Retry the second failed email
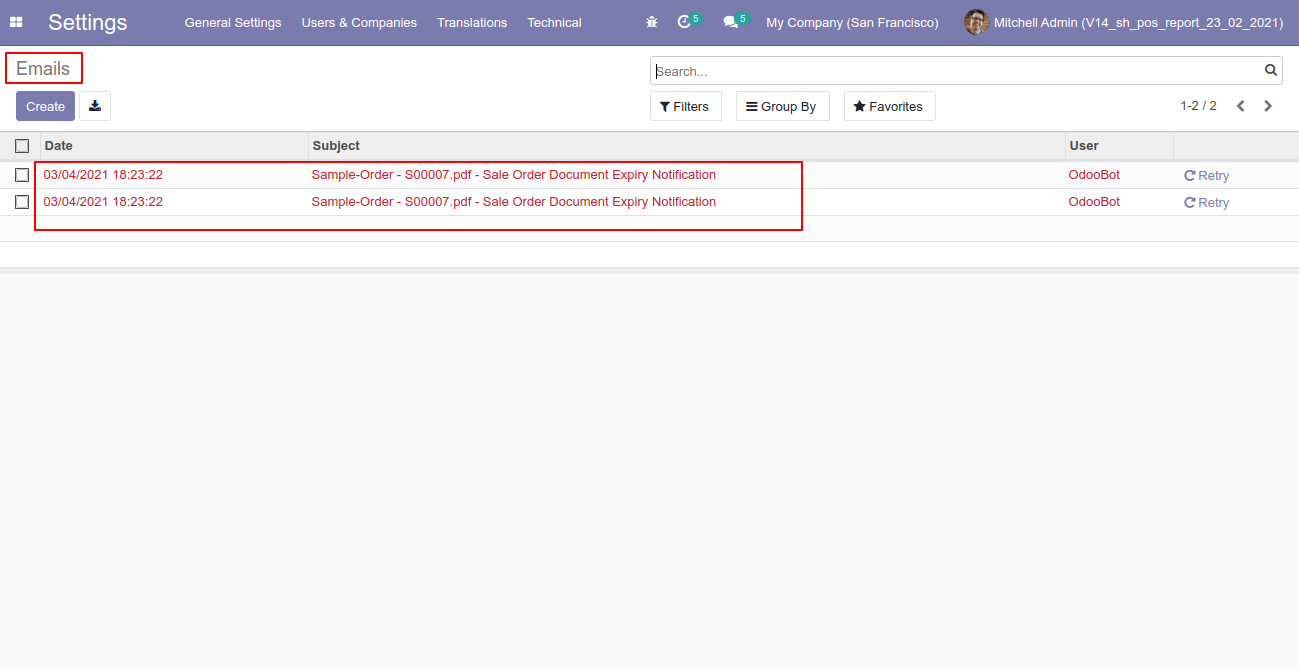Screen dimensions: 1299x669 1206,202
